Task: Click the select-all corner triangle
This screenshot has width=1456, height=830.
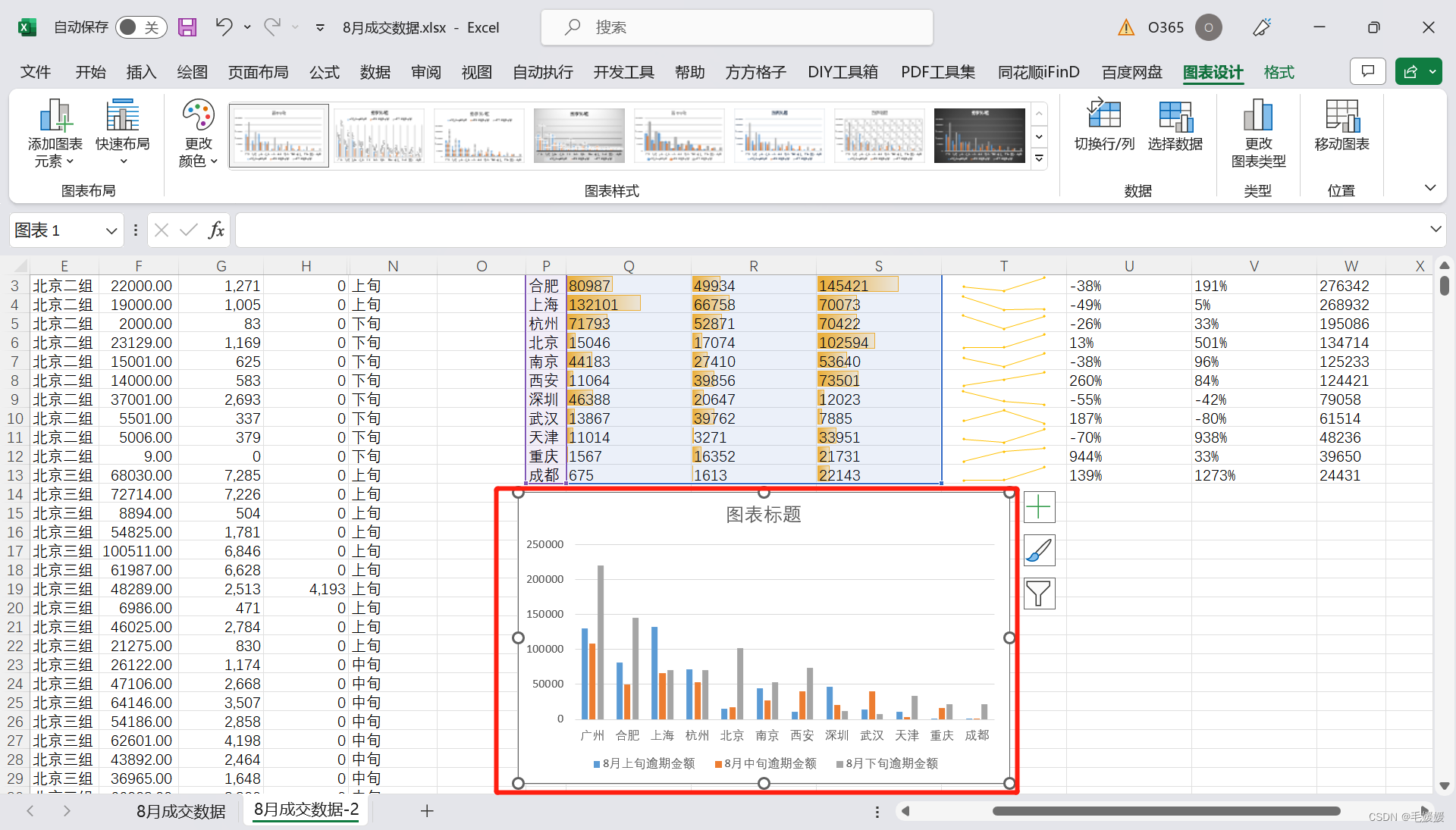Action: pos(20,266)
